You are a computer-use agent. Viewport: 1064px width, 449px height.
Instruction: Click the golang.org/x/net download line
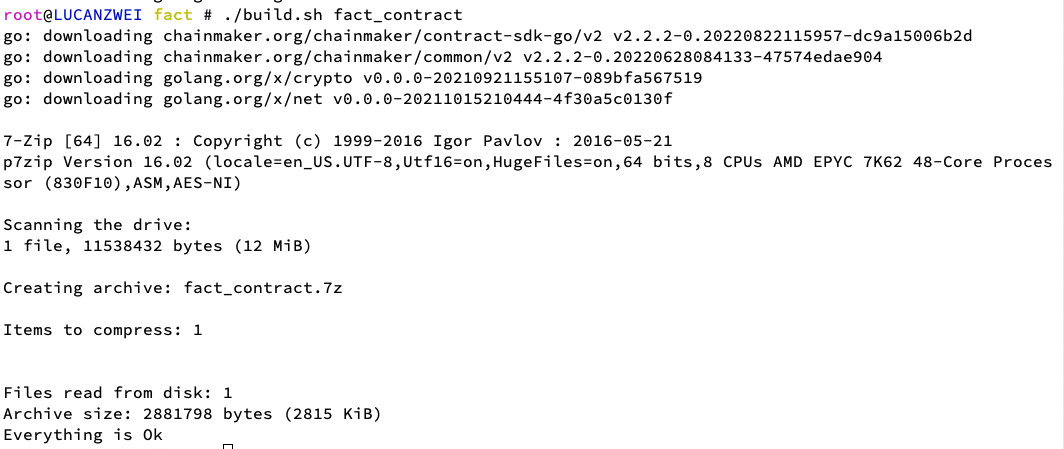pyautogui.click(x=337, y=99)
